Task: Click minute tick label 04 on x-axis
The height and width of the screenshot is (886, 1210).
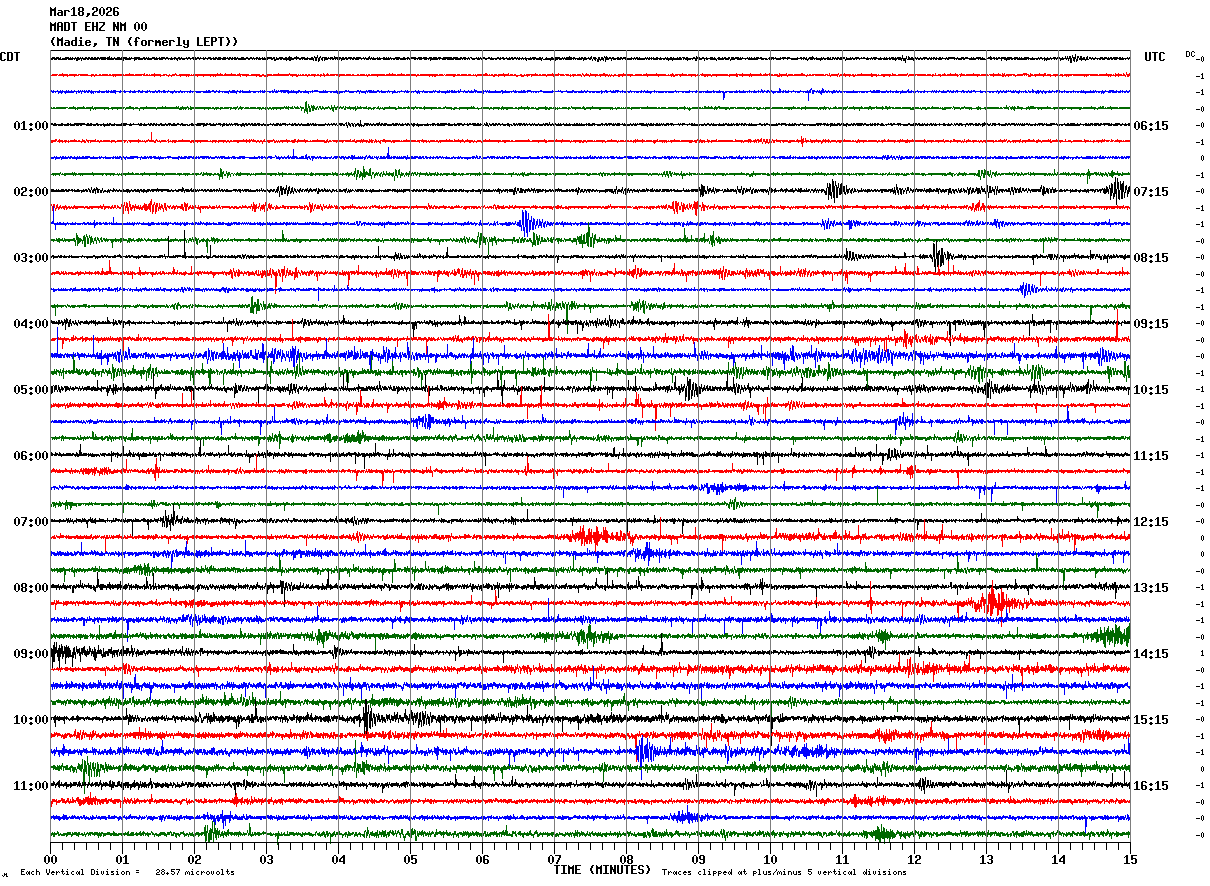Action: [338, 859]
